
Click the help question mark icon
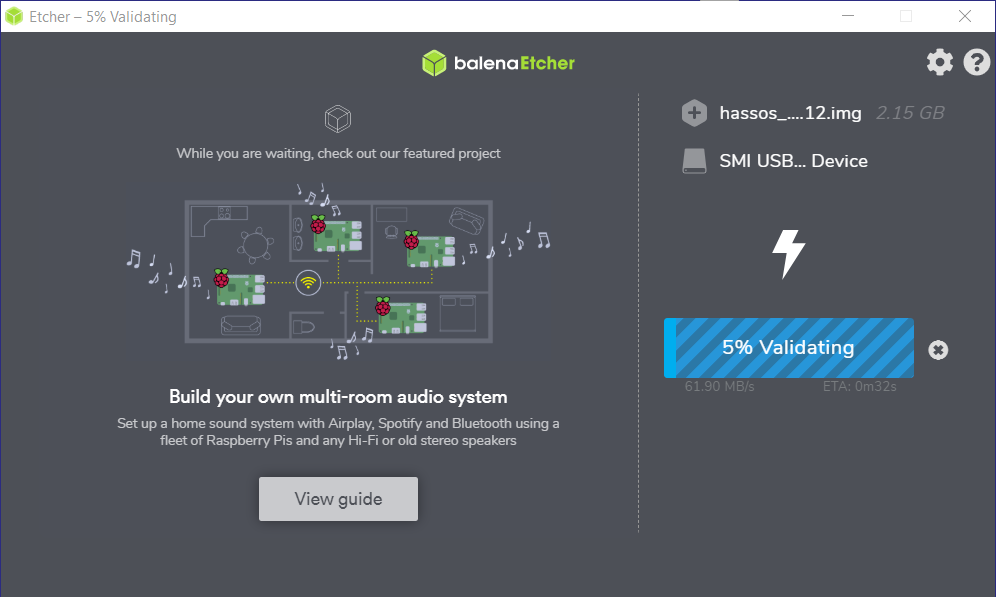coord(977,62)
